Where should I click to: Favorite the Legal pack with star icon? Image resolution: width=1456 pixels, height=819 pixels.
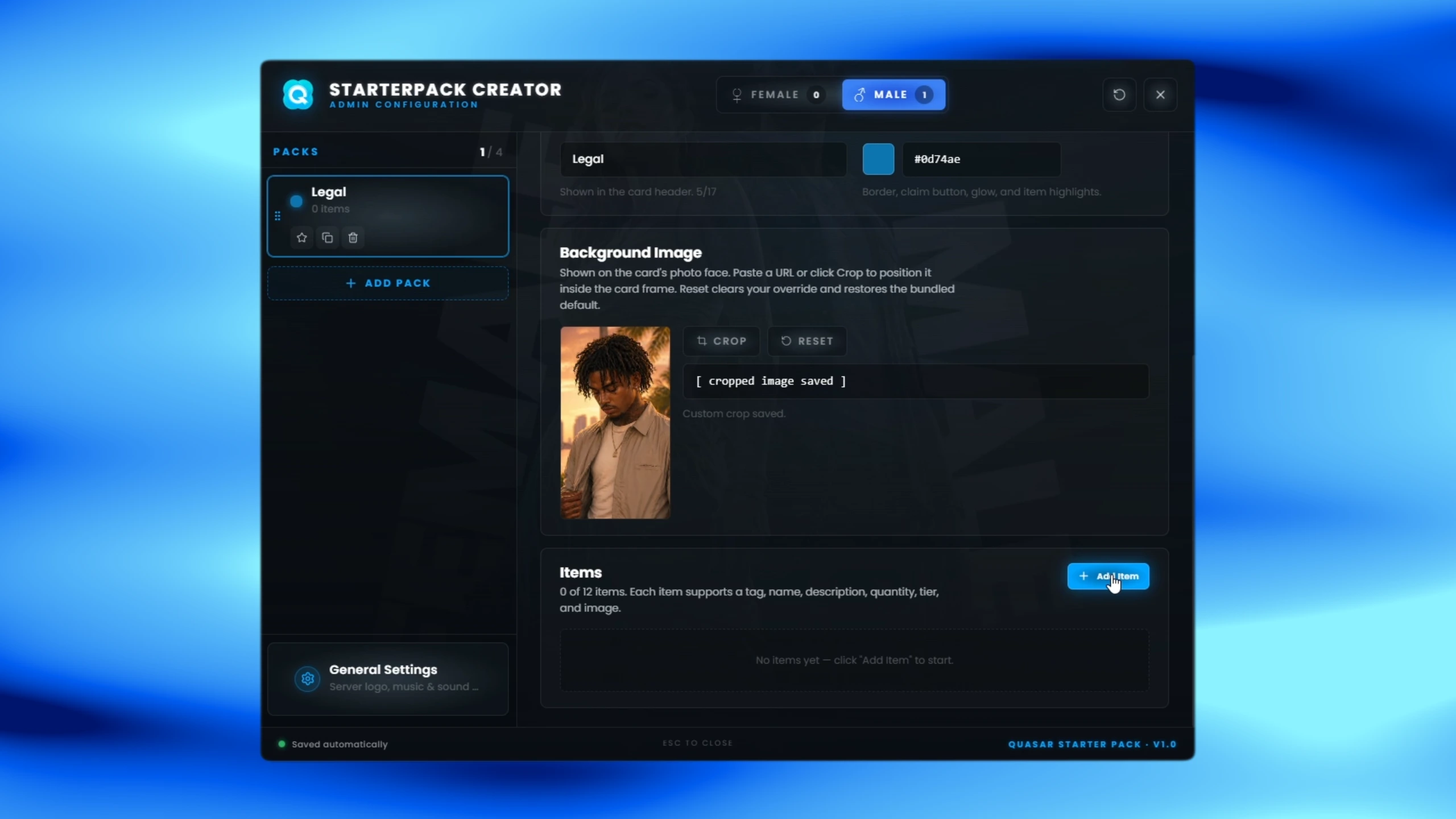(301, 238)
